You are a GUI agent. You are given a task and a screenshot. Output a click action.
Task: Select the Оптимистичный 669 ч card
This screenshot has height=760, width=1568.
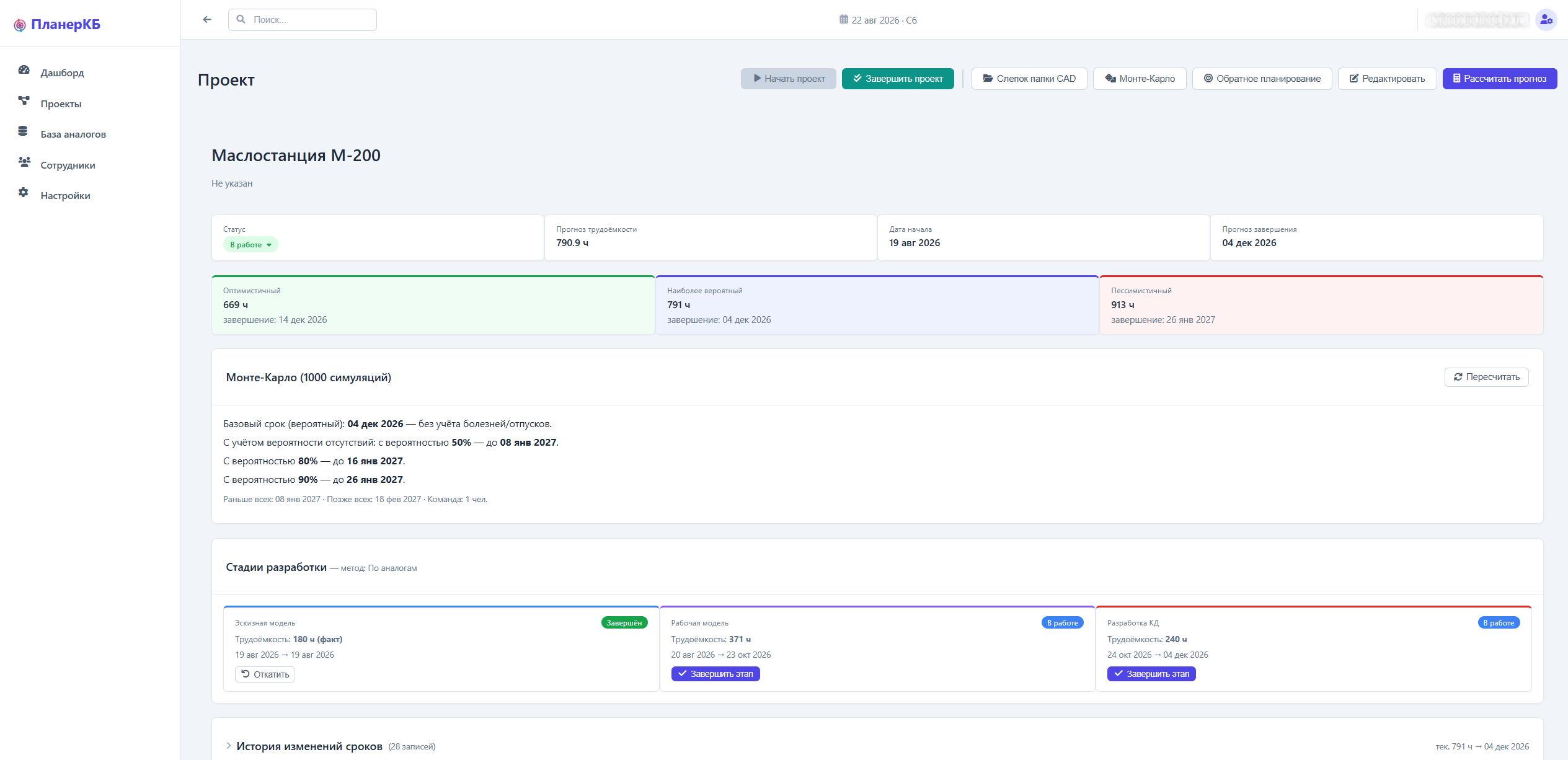tap(433, 305)
